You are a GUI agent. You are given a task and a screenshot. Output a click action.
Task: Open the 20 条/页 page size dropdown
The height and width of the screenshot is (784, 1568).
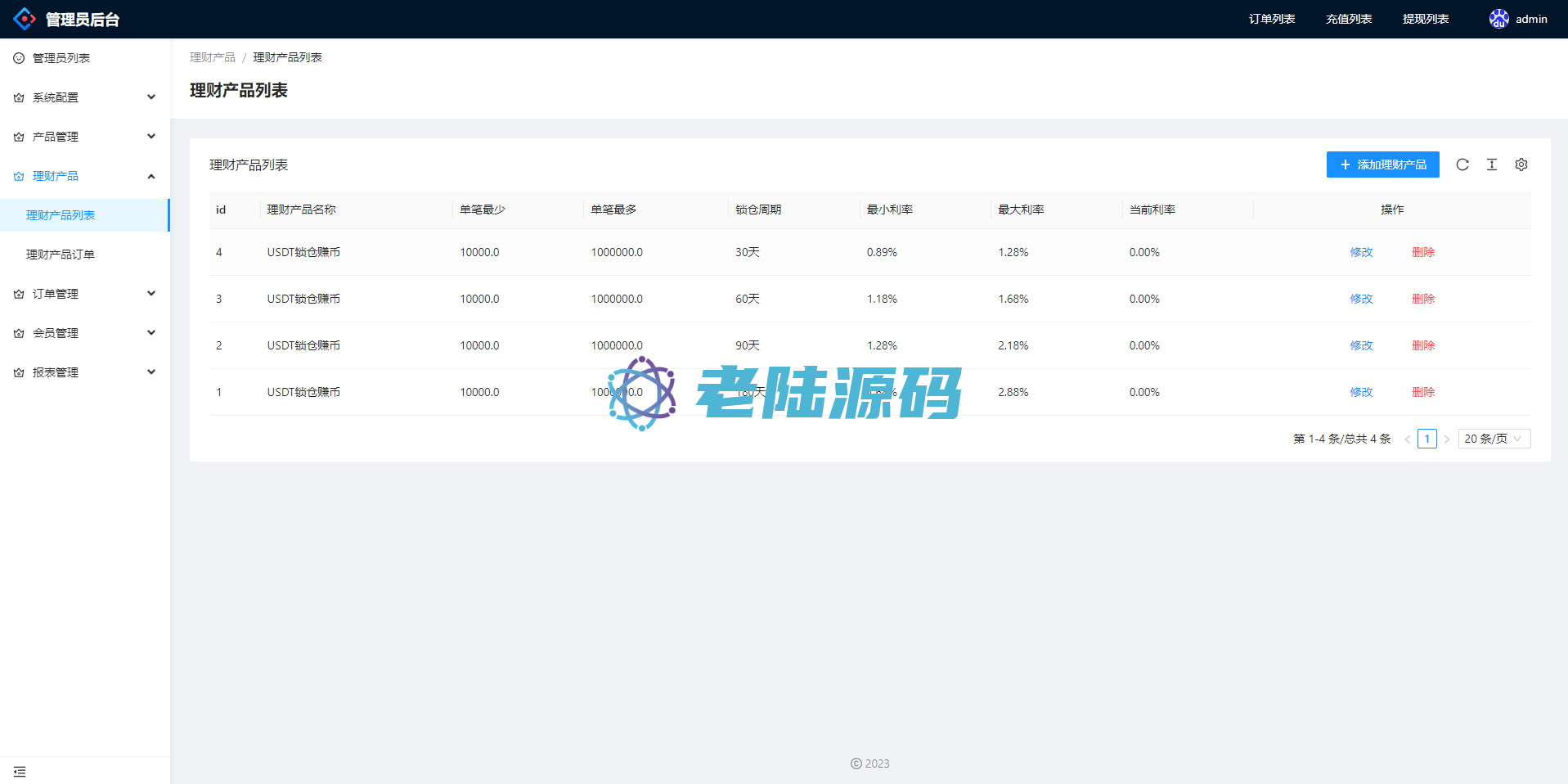(1494, 439)
